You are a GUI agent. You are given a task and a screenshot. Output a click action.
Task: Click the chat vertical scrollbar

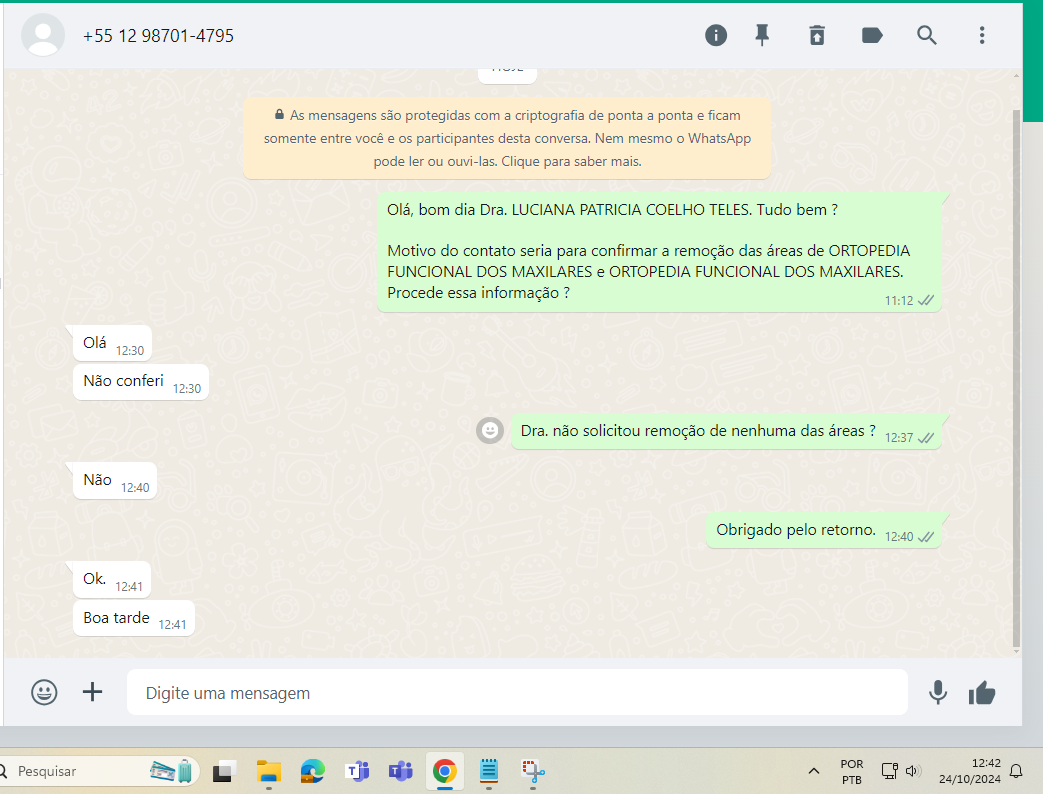(x=1016, y=379)
